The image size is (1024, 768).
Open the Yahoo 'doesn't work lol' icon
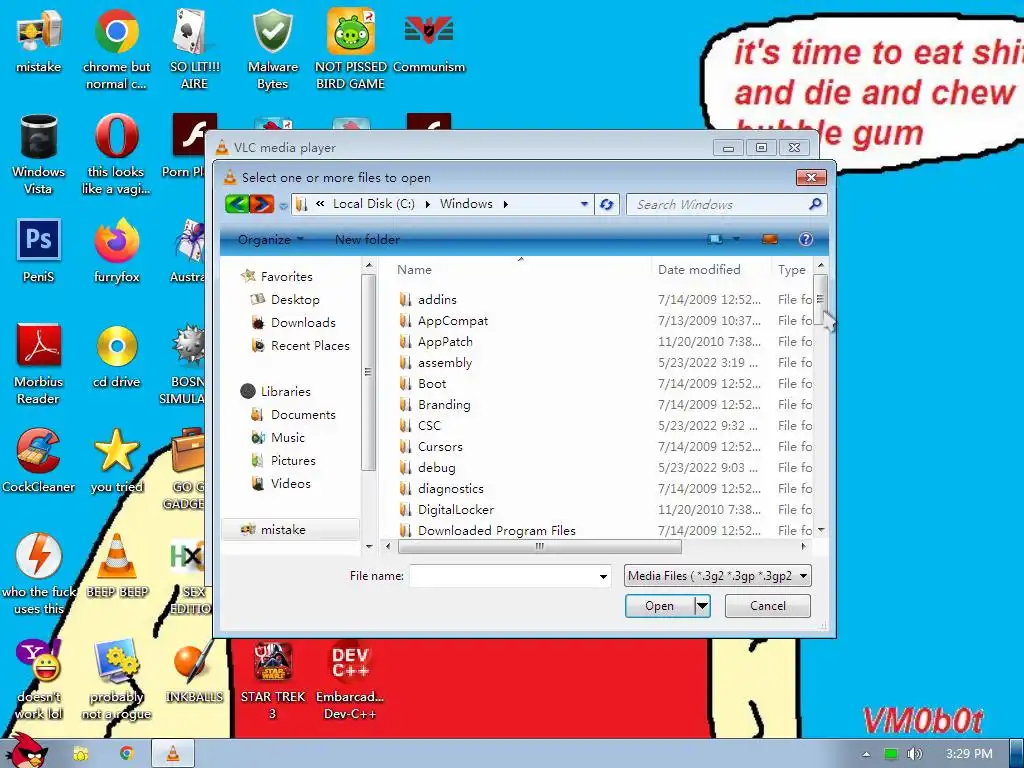(x=39, y=679)
